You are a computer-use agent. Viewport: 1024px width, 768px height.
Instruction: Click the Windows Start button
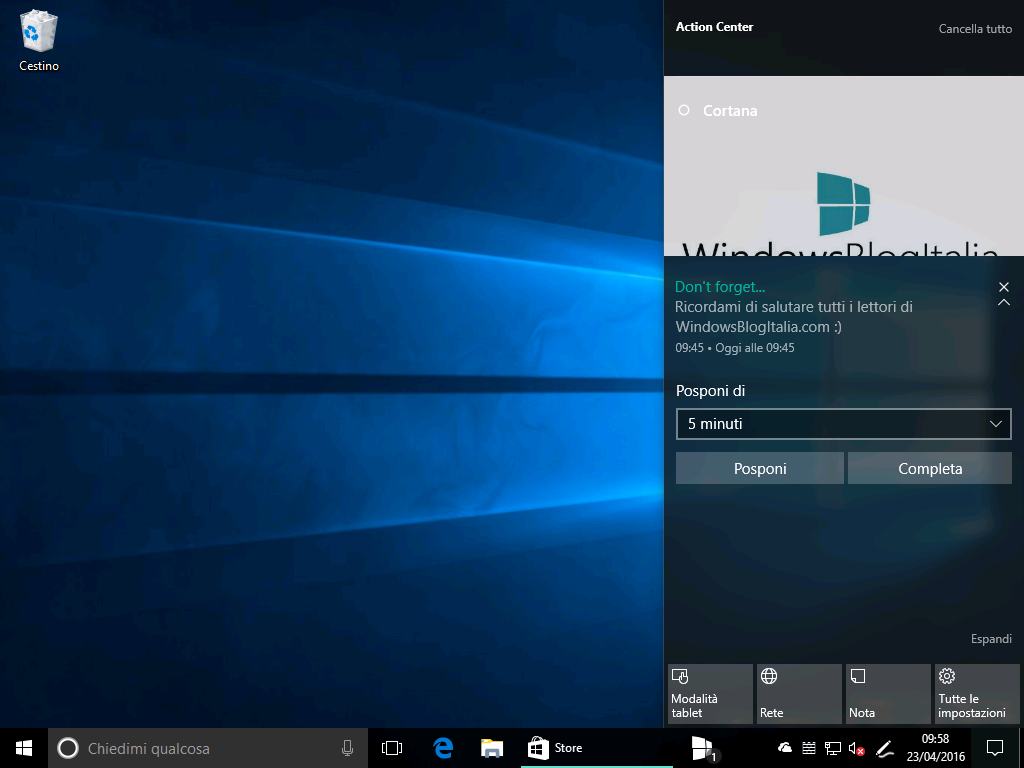24,748
